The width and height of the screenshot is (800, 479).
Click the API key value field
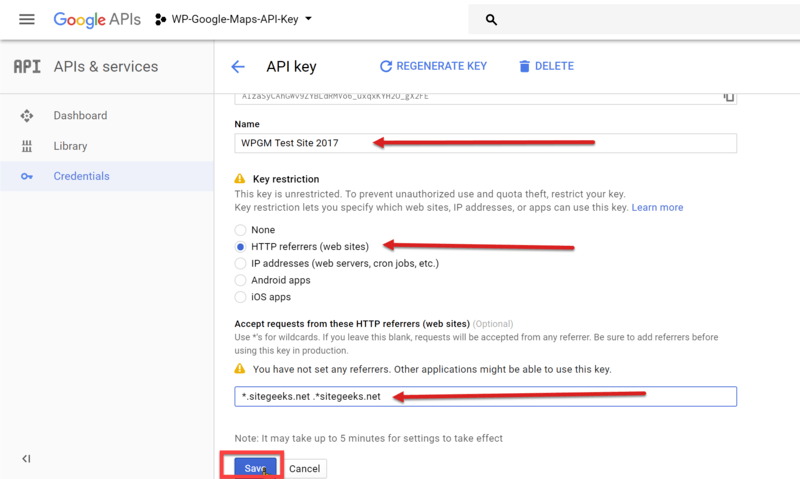click(485, 98)
